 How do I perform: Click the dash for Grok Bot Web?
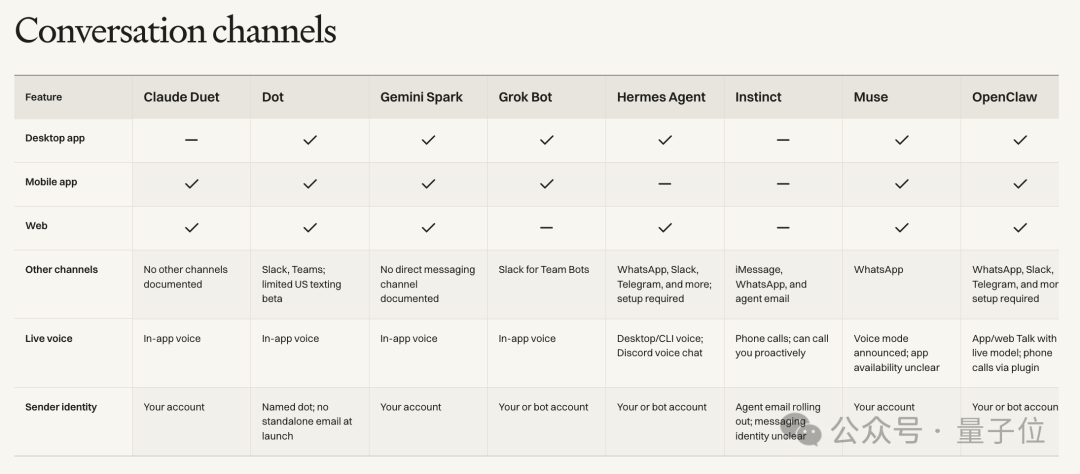[546, 227]
